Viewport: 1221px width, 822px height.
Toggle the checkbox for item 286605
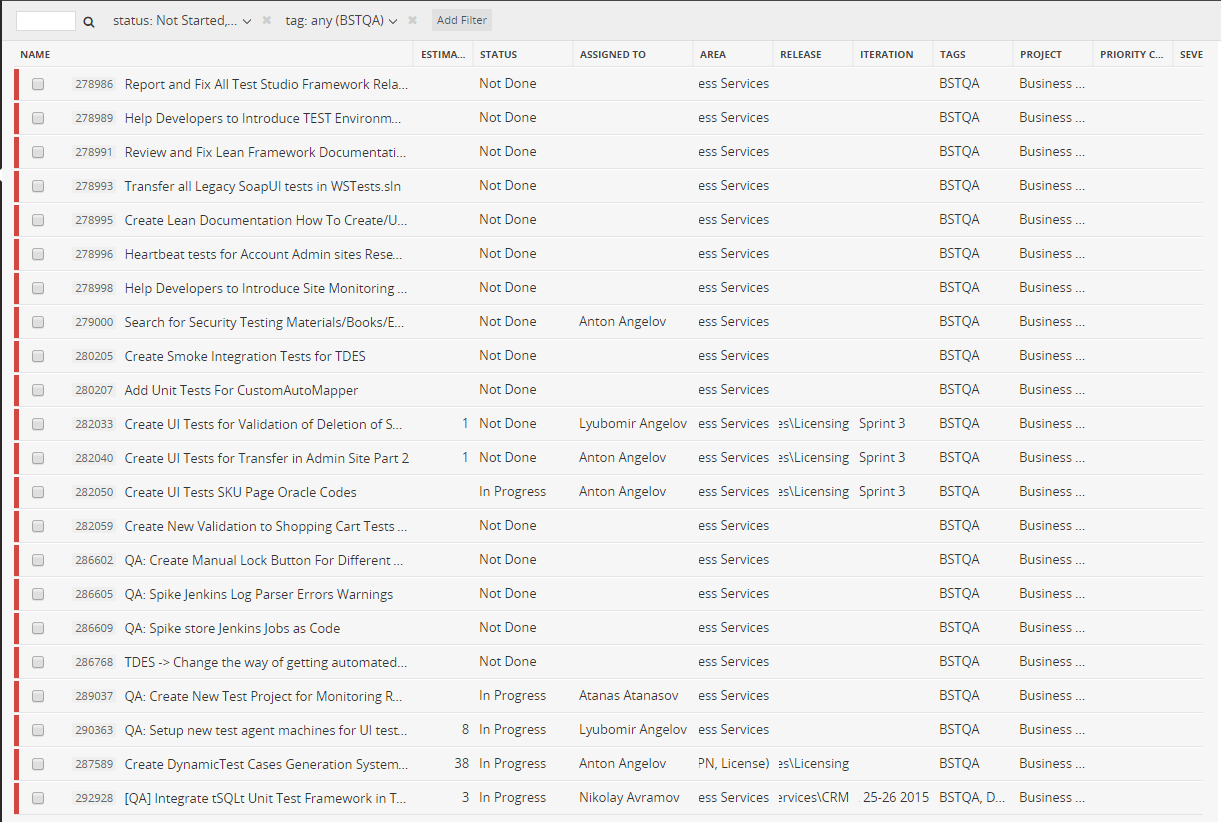38,595
